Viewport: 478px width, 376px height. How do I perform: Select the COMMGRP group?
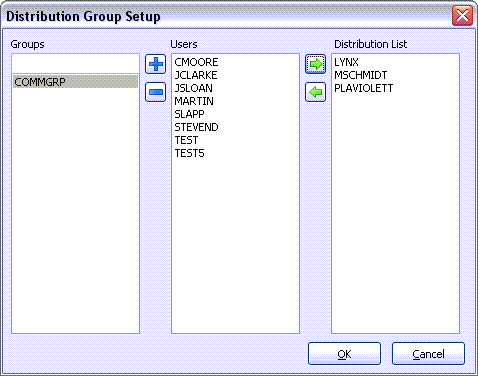click(x=75, y=82)
